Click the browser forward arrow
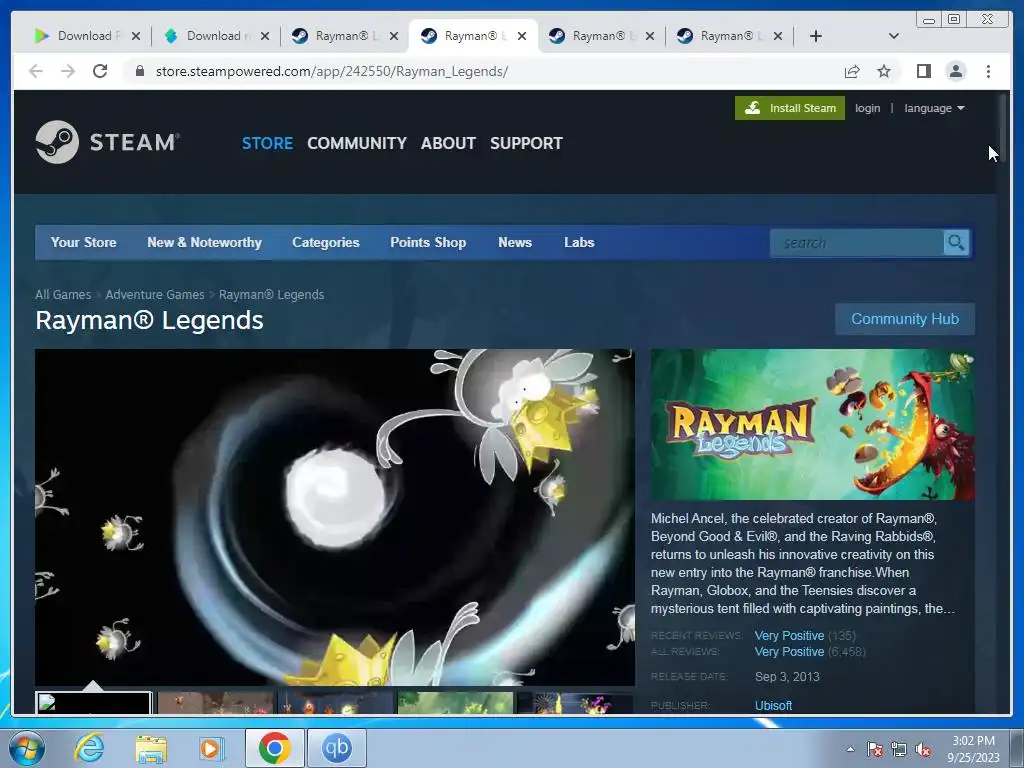 tap(68, 71)
